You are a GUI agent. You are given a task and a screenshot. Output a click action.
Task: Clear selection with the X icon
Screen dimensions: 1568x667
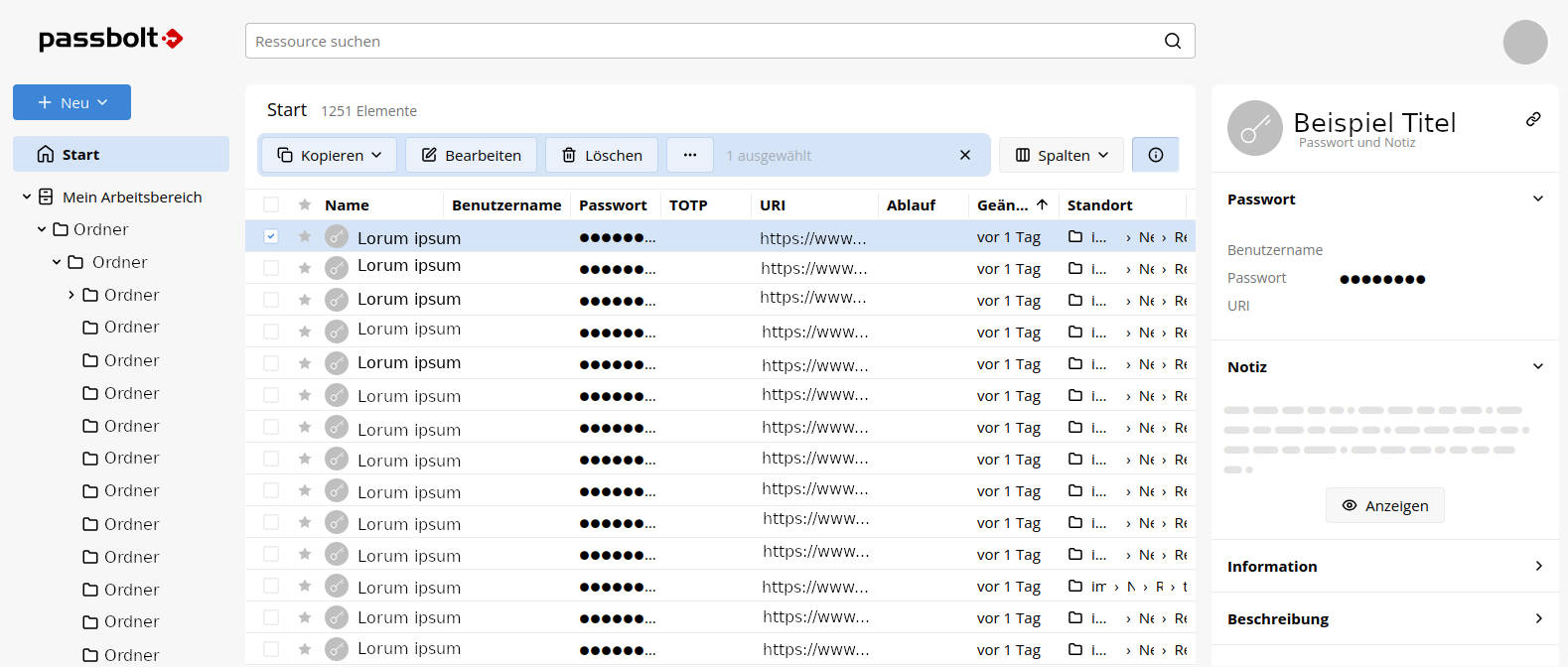click(x=964, y=155)
